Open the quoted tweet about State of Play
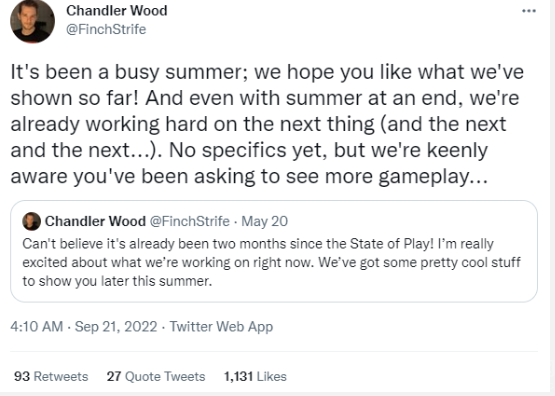The width and height of the screenshot is (555, 396). click(274, 251)
